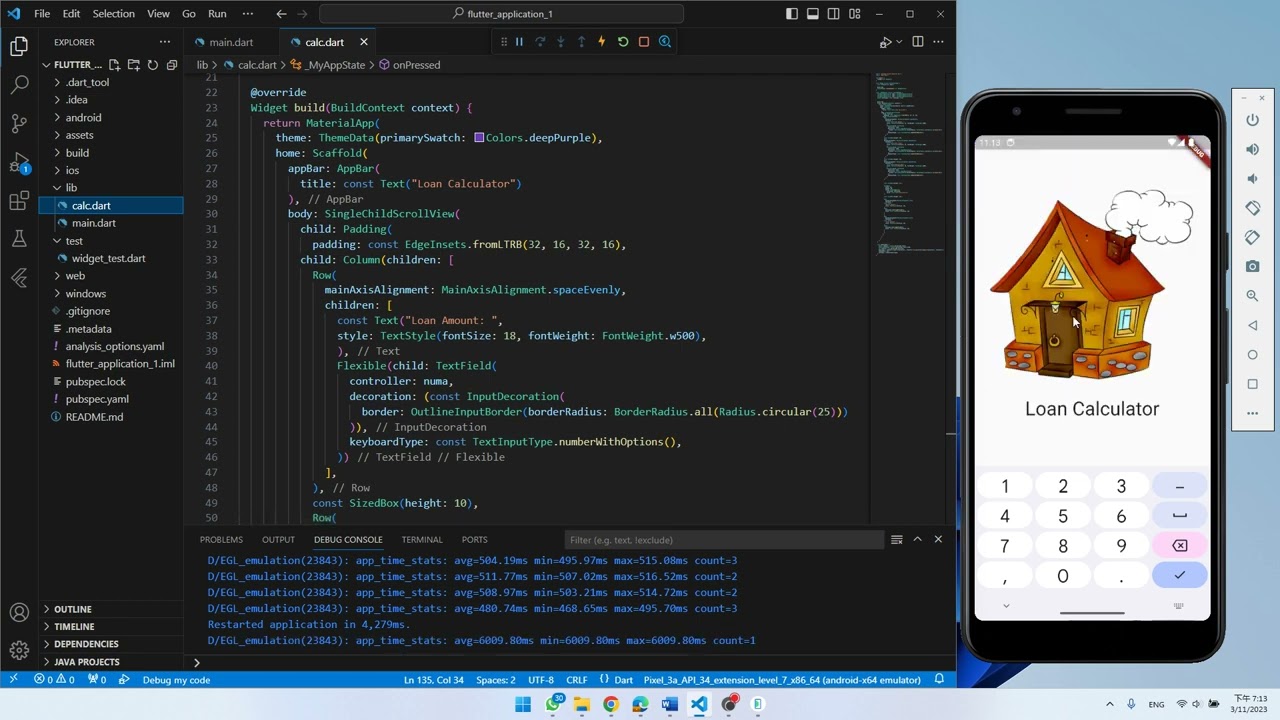The height and width of the screenshot is (720, 1280).
Task: Click the emulator home circle button
Action: click(1252, 354)
